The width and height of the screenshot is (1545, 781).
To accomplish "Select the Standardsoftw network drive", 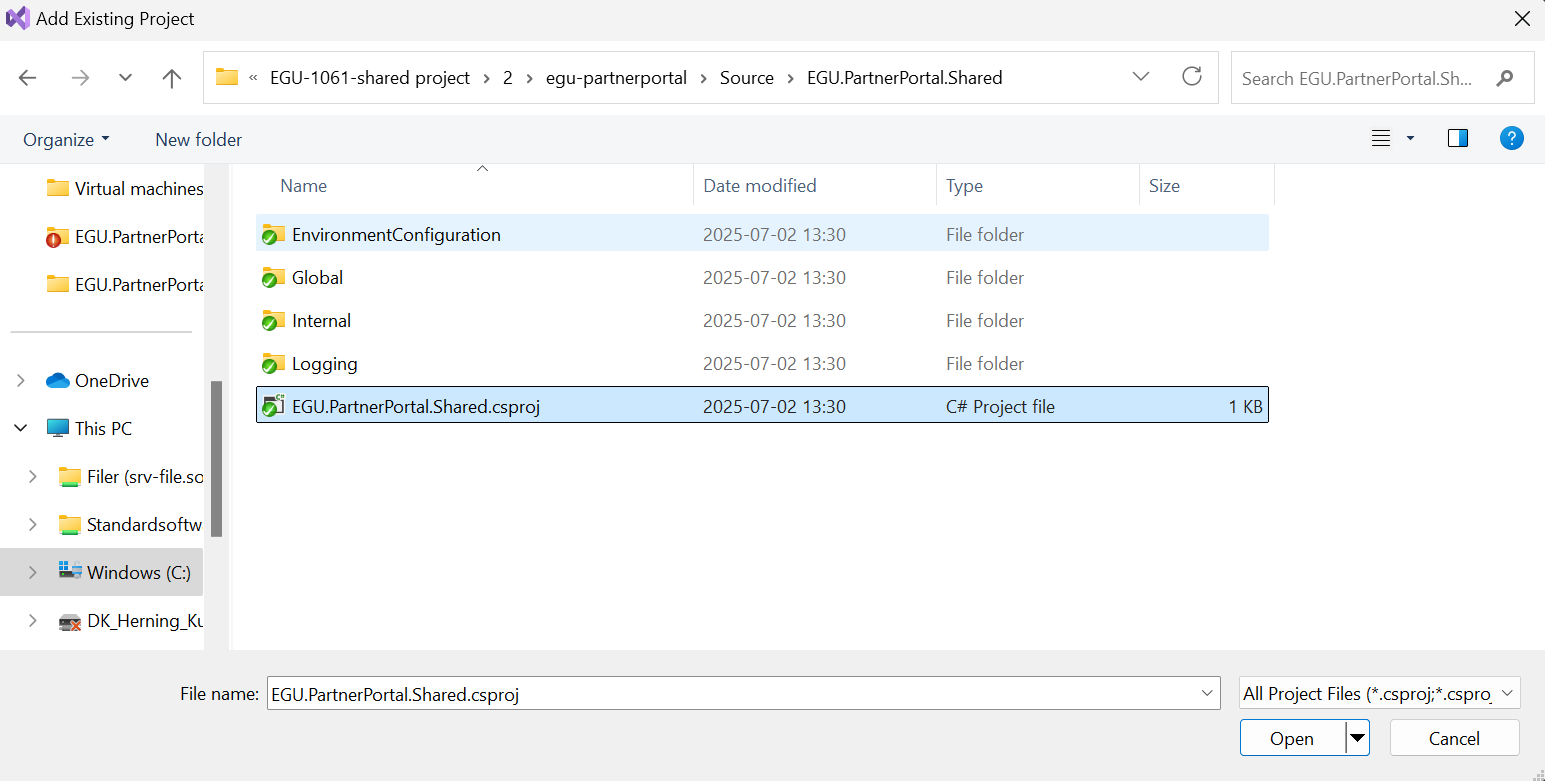I will click(131, 525).
